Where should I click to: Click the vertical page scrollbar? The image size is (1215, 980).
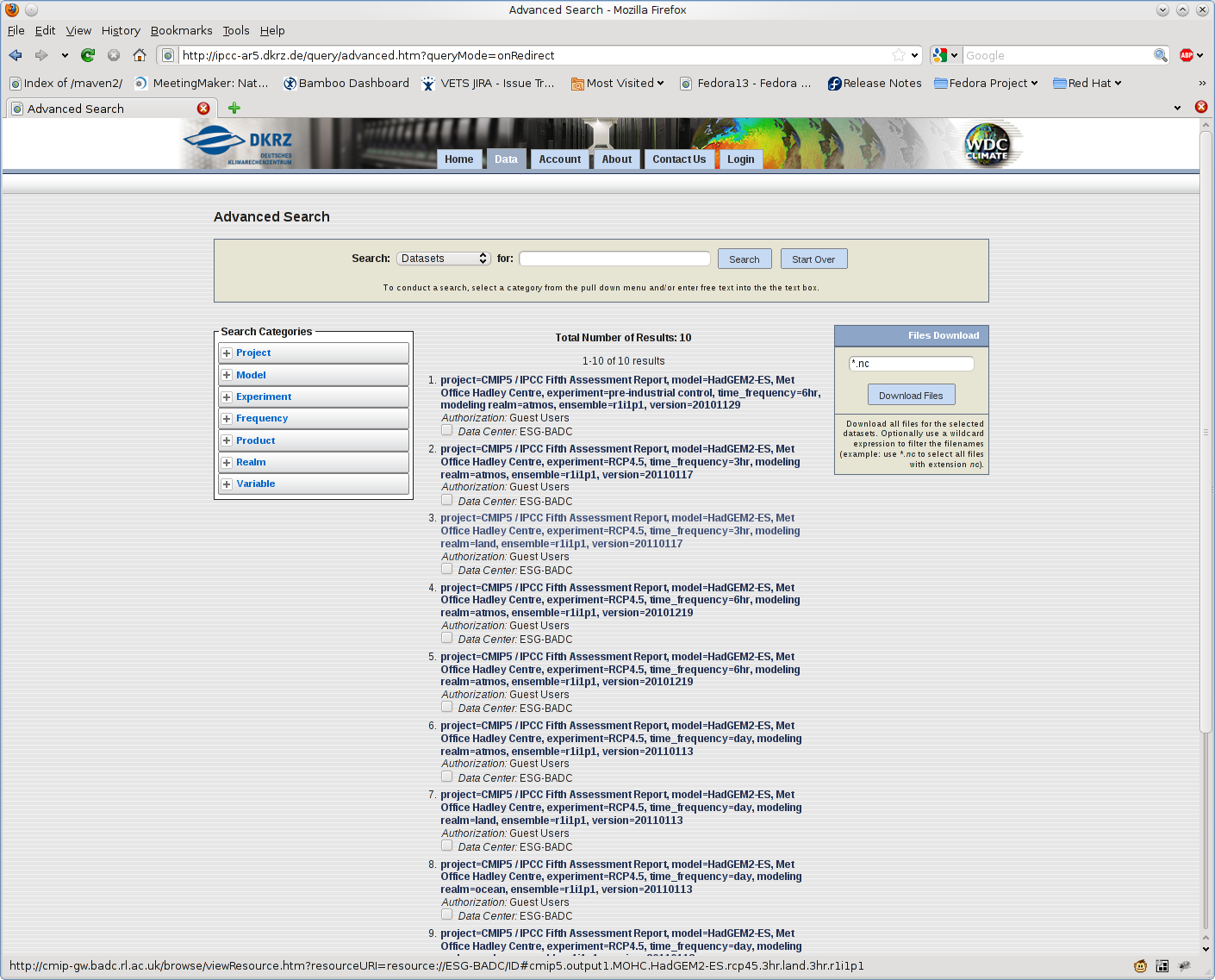(x=1206, y=431)
